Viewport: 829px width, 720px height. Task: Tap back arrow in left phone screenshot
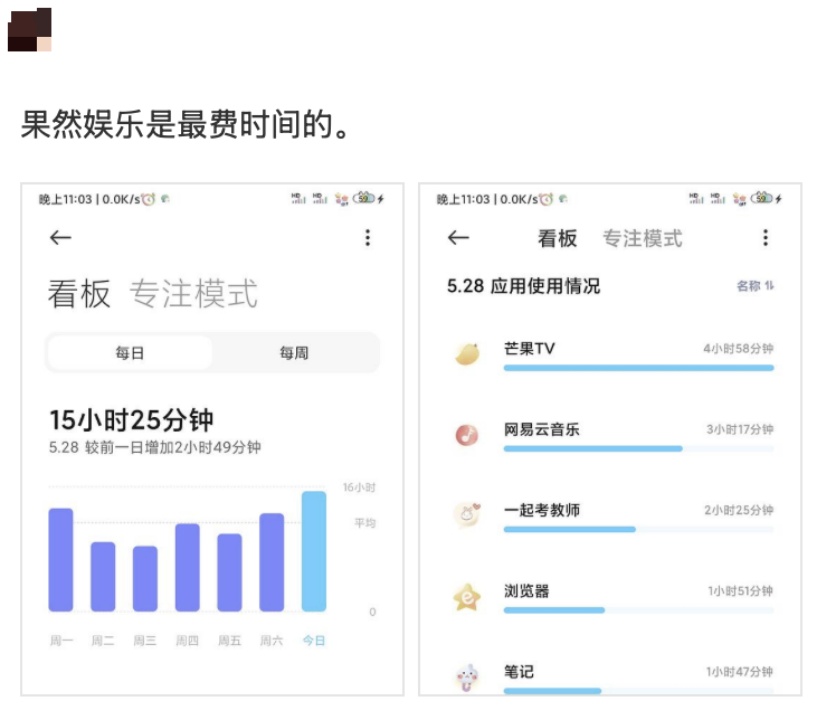(61, 237)
